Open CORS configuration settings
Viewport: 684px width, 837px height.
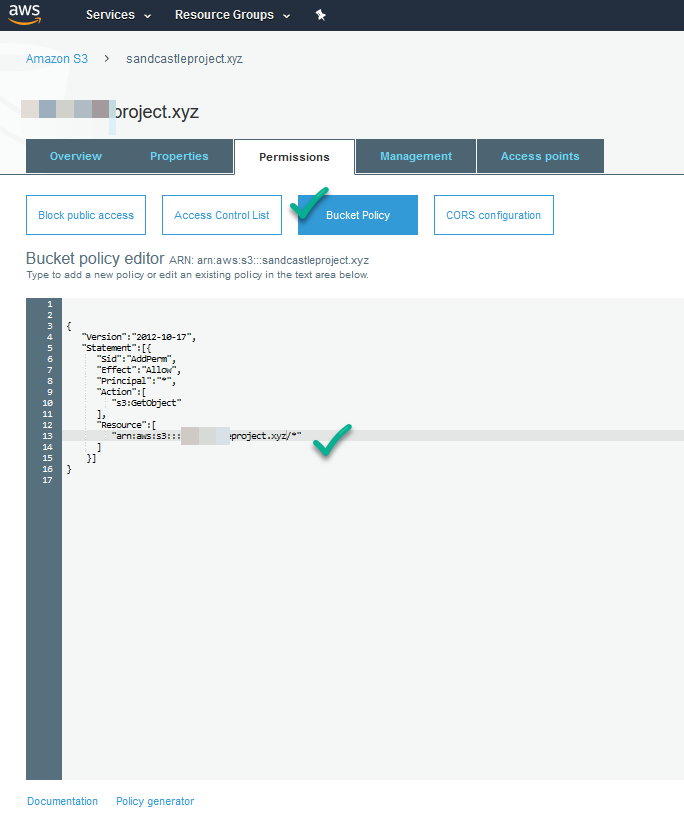coord(493,215)
